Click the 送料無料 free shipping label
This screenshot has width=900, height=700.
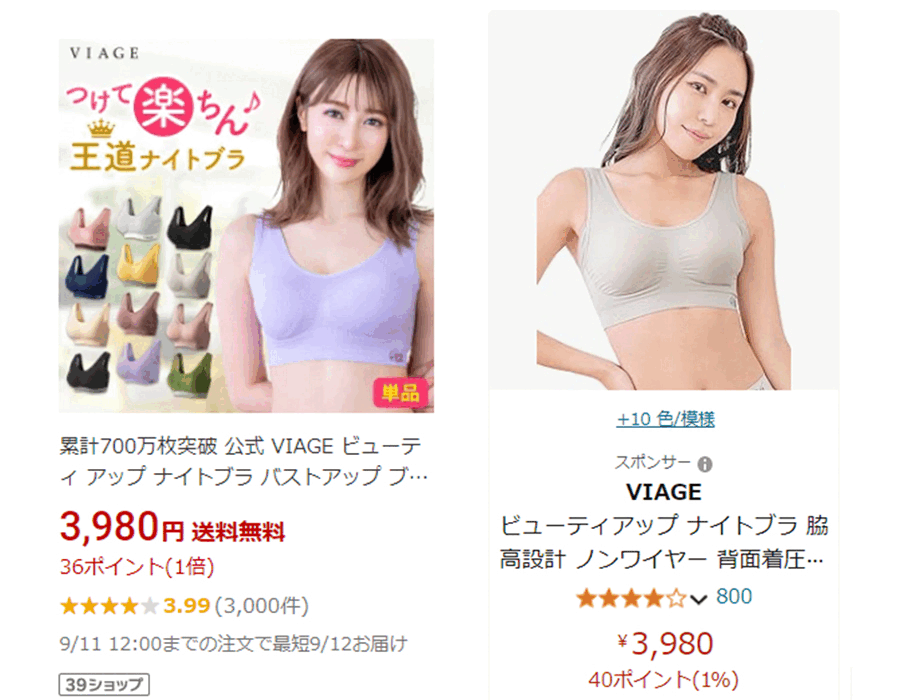coord(238,532)
